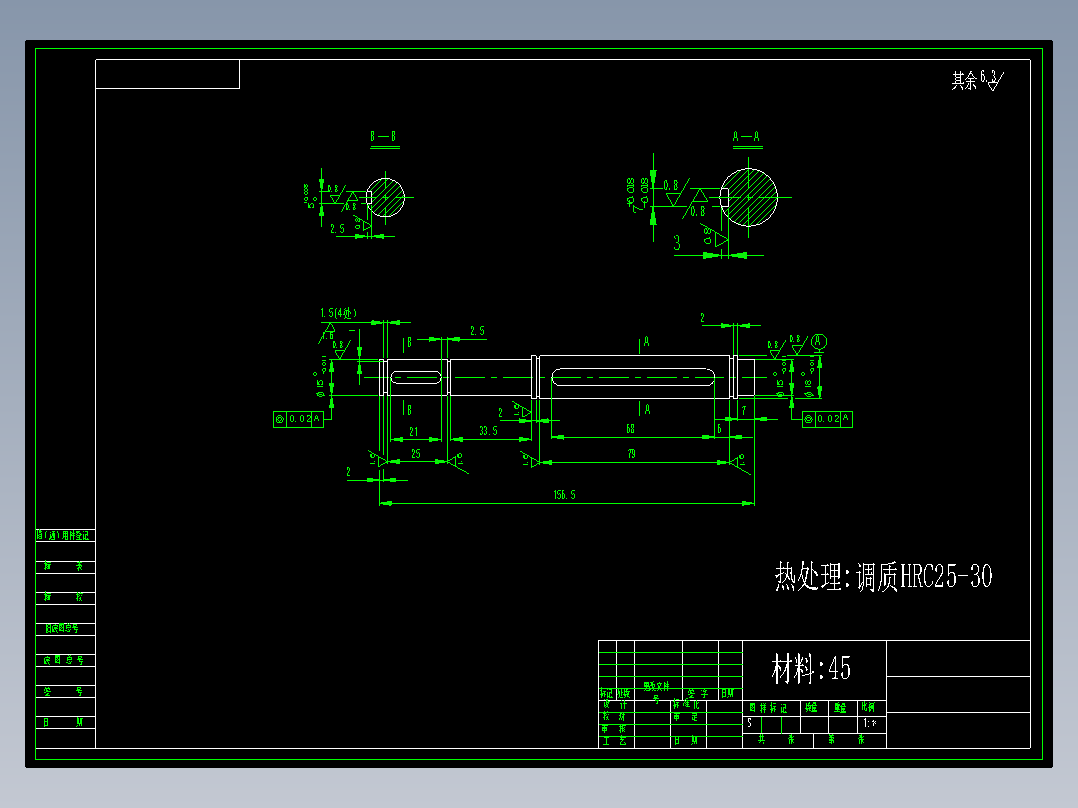Select the 重量 weight header cell
Image resolution: width=1078 pixels, height=808 pixels.
tap(842, 708)
